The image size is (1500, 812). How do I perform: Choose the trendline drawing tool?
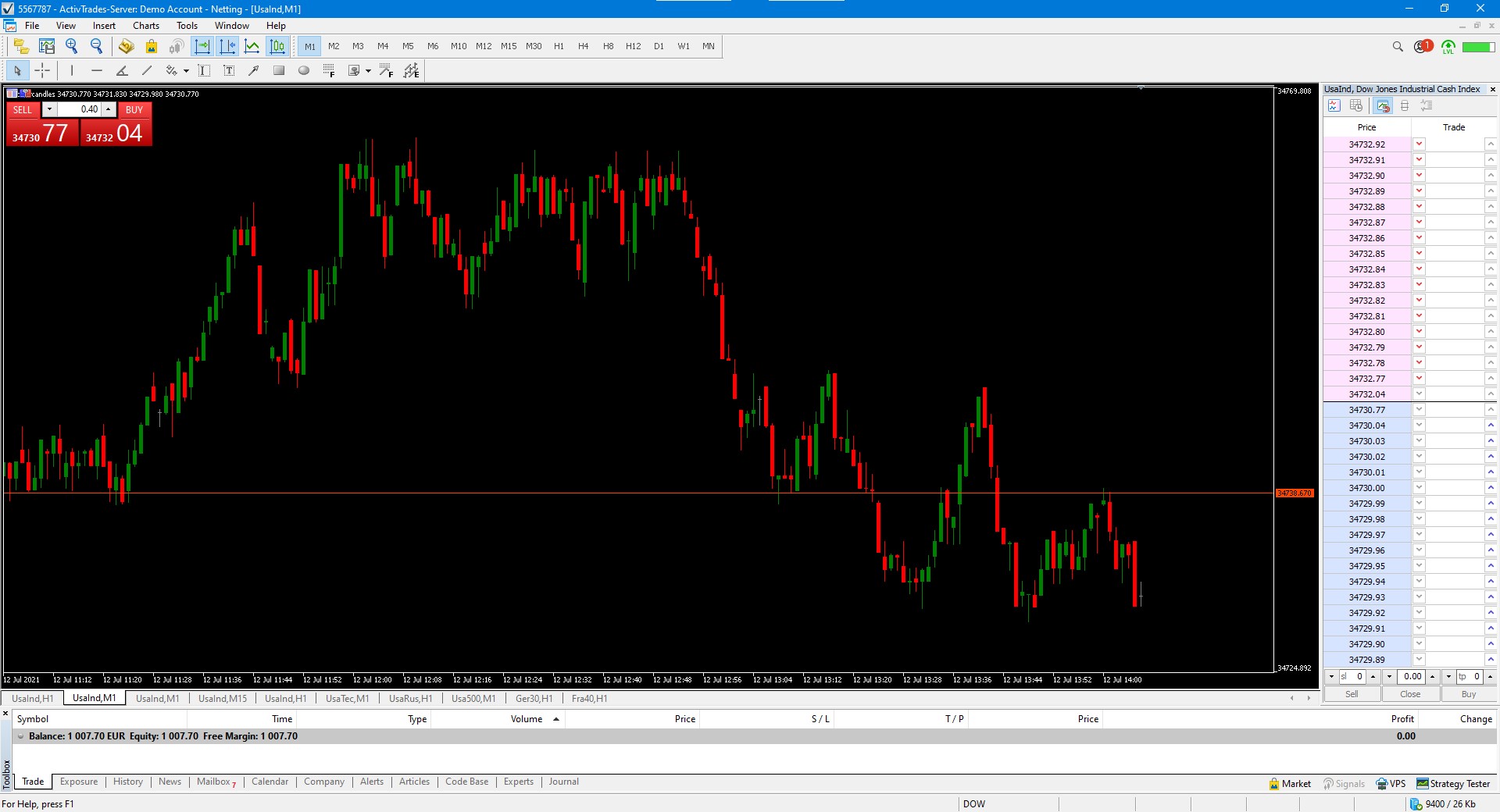[147, 70]
